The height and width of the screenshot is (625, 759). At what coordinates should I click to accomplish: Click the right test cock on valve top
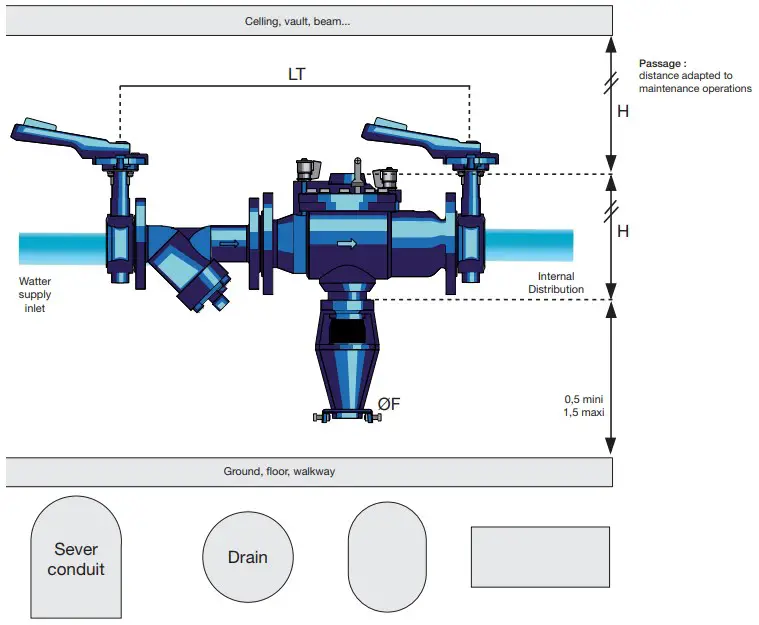pyautogui.click(x=385, y=177)
